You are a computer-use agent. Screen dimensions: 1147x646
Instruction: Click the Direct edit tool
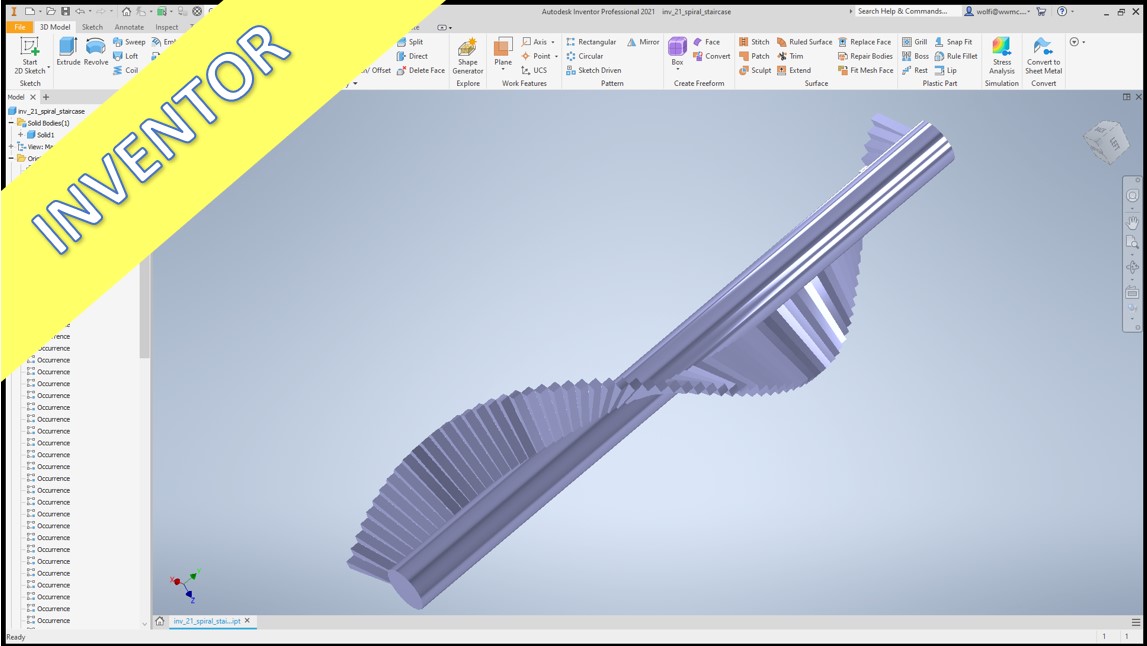(x=412, y=56)
